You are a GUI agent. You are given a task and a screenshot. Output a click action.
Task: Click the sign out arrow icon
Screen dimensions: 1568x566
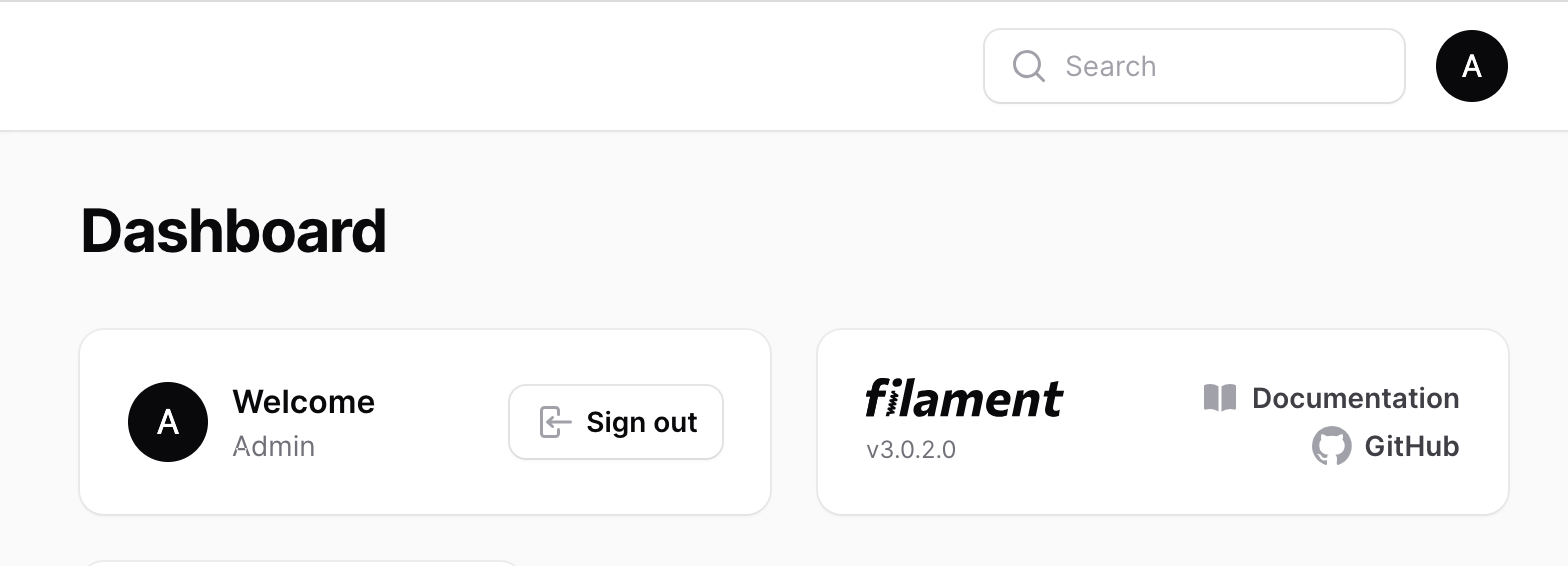coord(555,422)
